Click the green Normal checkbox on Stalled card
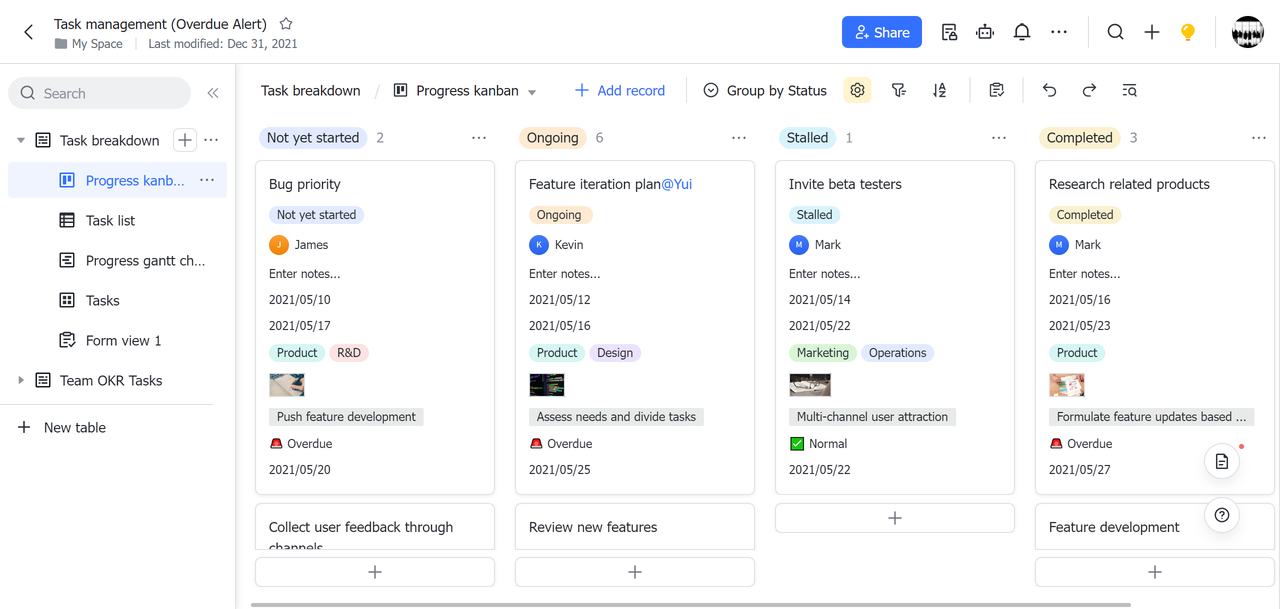 point(797,444)
